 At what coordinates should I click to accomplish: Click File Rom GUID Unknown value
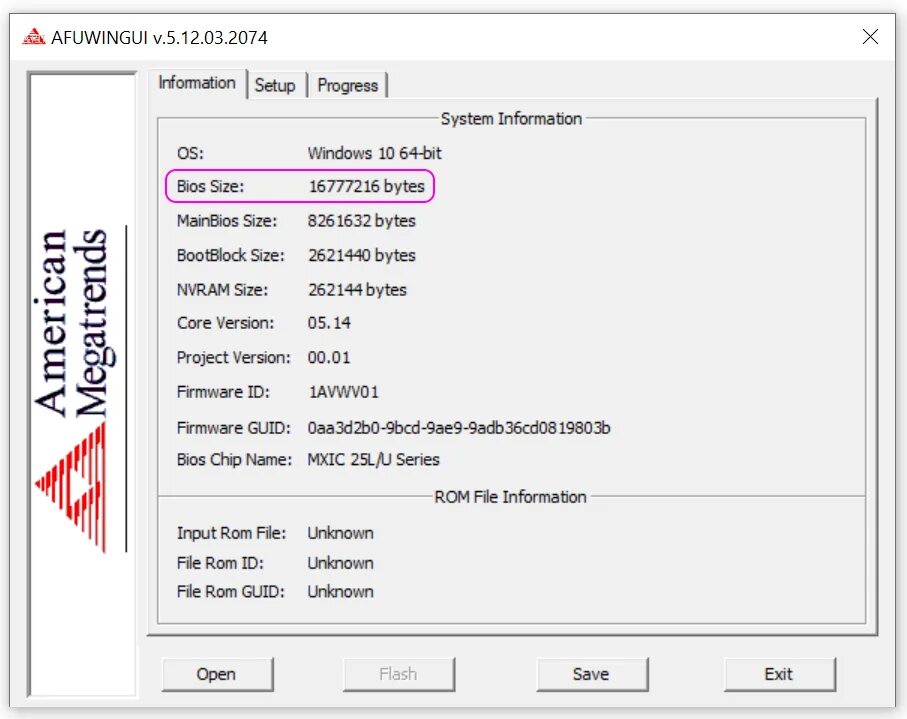tap(340, 592)
